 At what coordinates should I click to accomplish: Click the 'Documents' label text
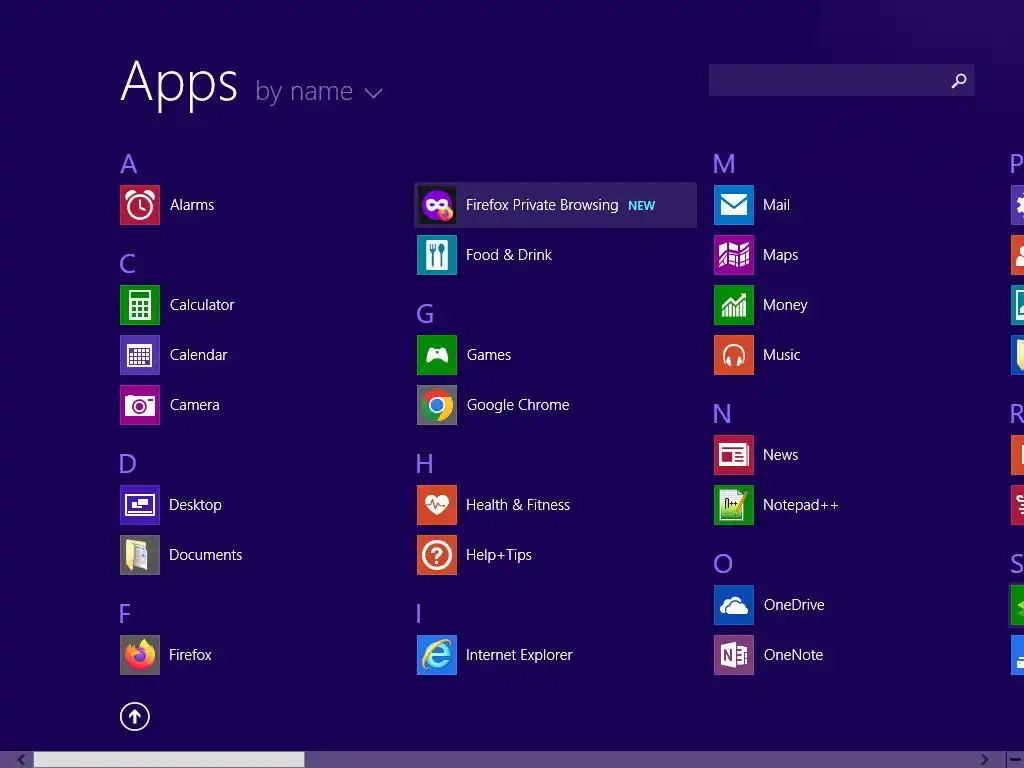206,555
